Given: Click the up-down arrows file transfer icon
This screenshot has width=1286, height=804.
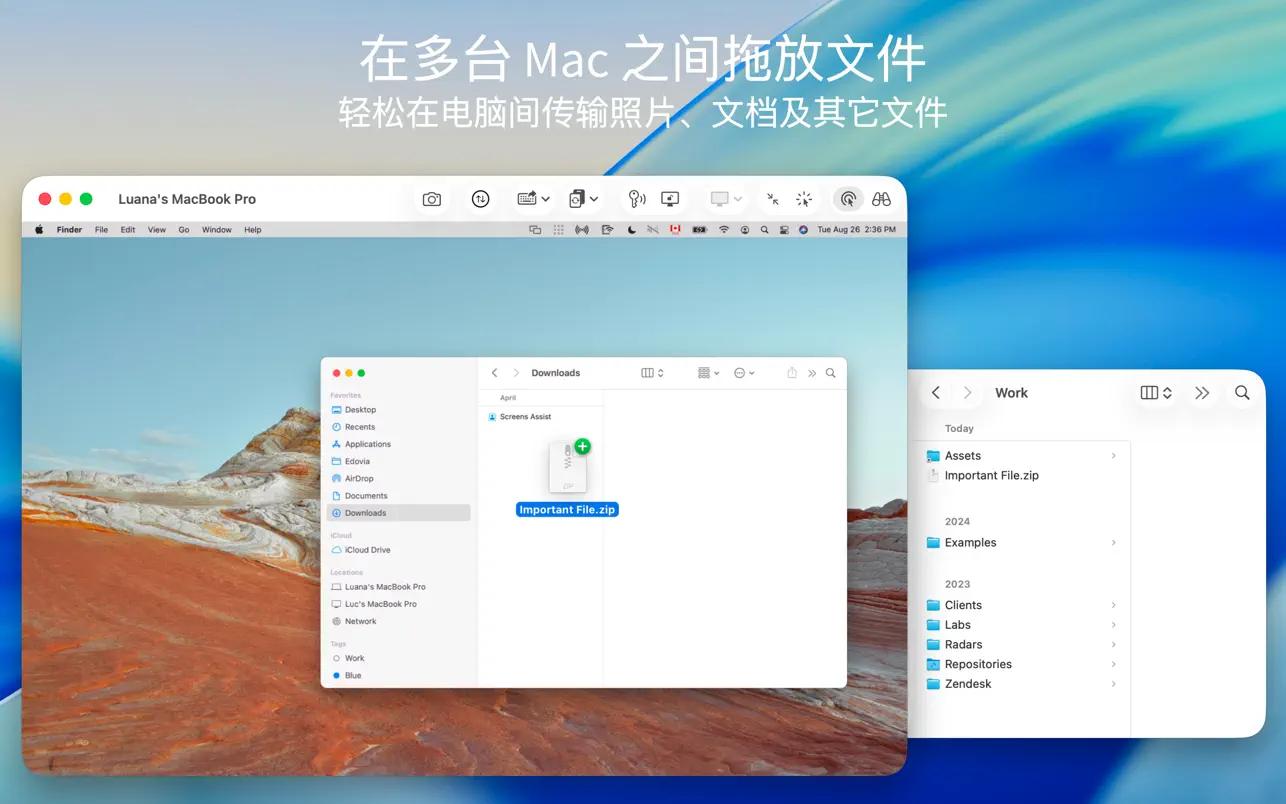Looking at the screenshot, I should (x=481, y=199).
